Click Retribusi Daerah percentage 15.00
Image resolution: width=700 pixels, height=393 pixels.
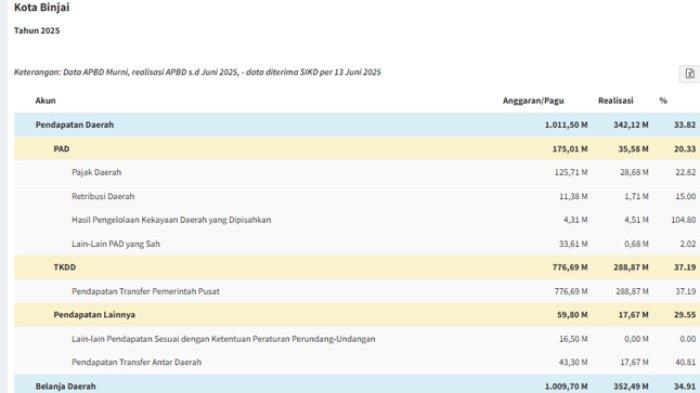pyautogui.click(x=685, y=196)
